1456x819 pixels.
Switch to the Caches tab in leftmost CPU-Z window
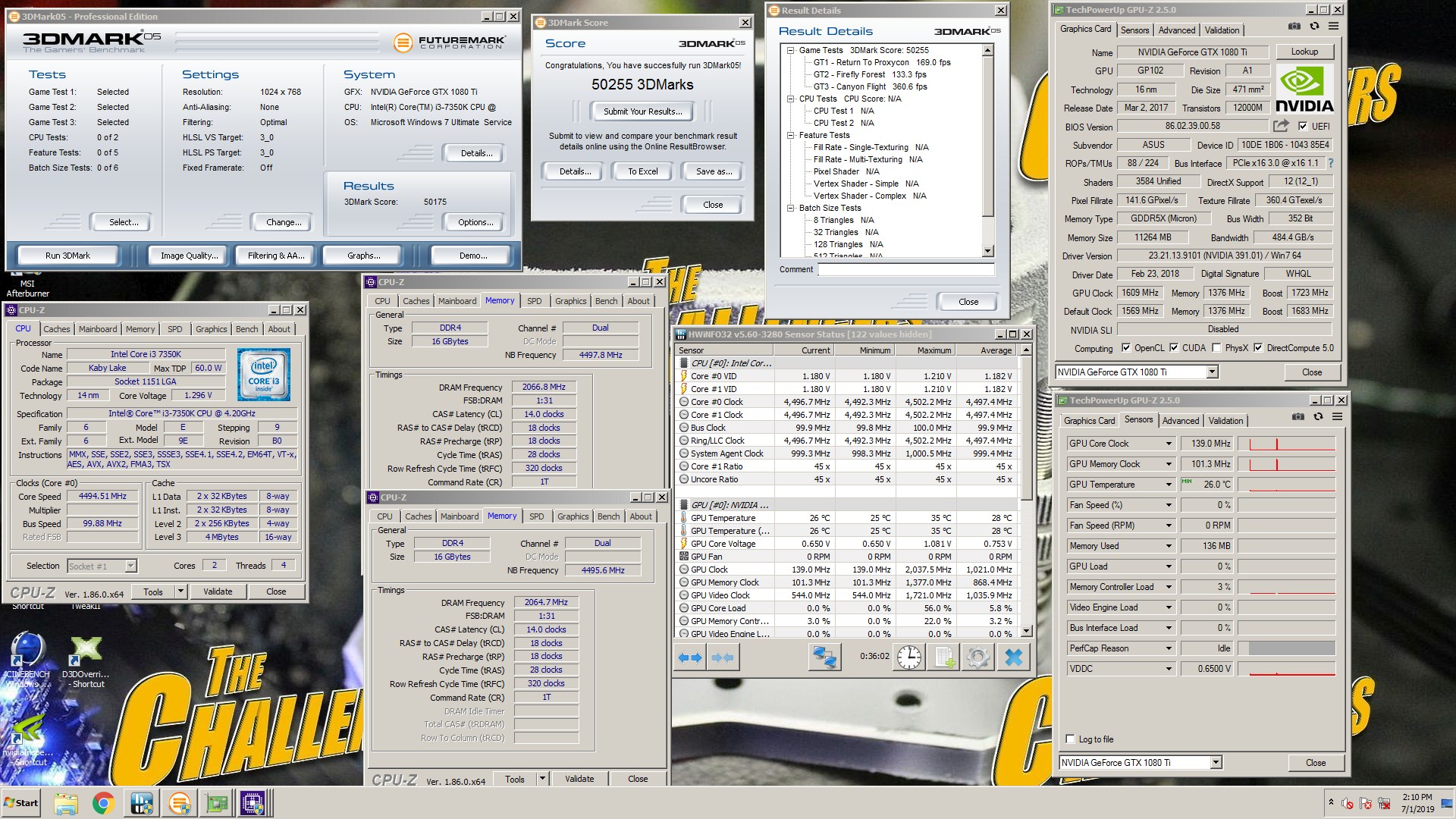tap(57, 329)
